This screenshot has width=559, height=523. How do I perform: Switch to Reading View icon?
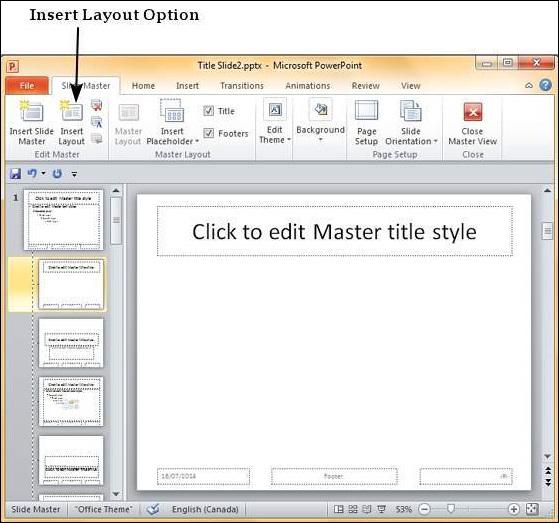367,509
